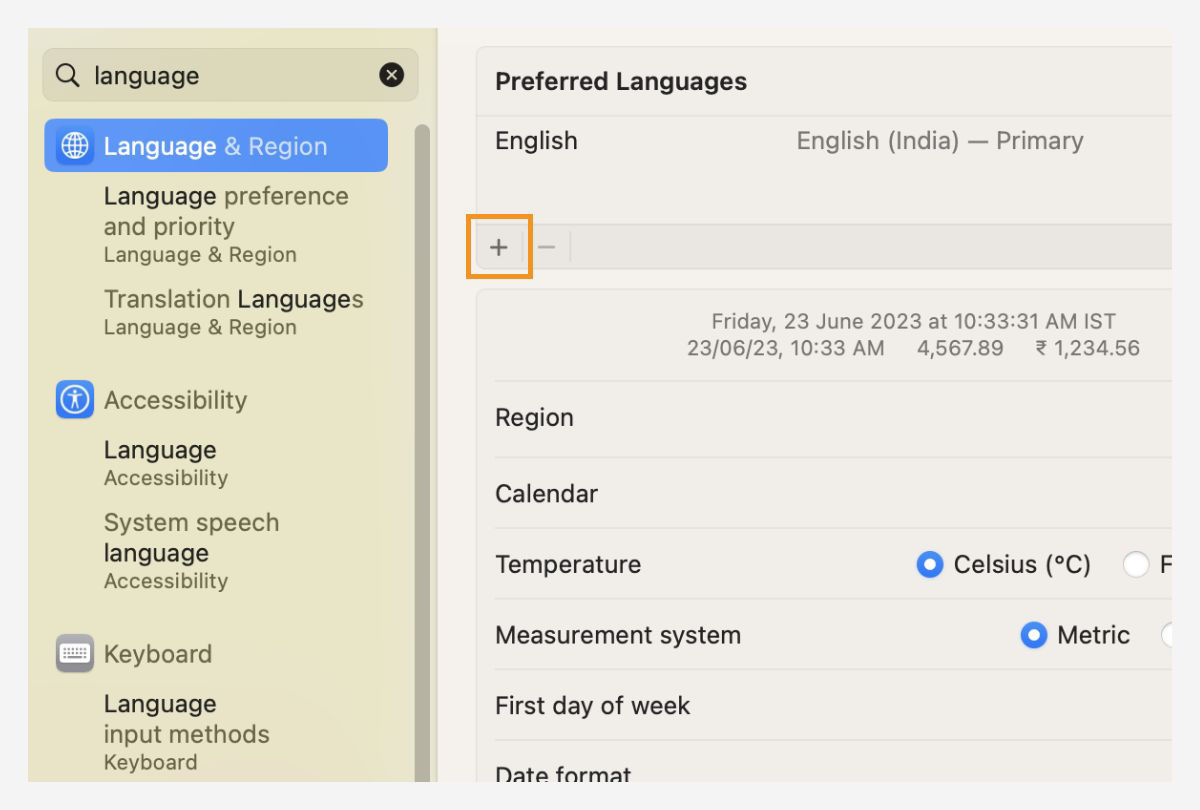Select the Metric measurement system

1035,635
